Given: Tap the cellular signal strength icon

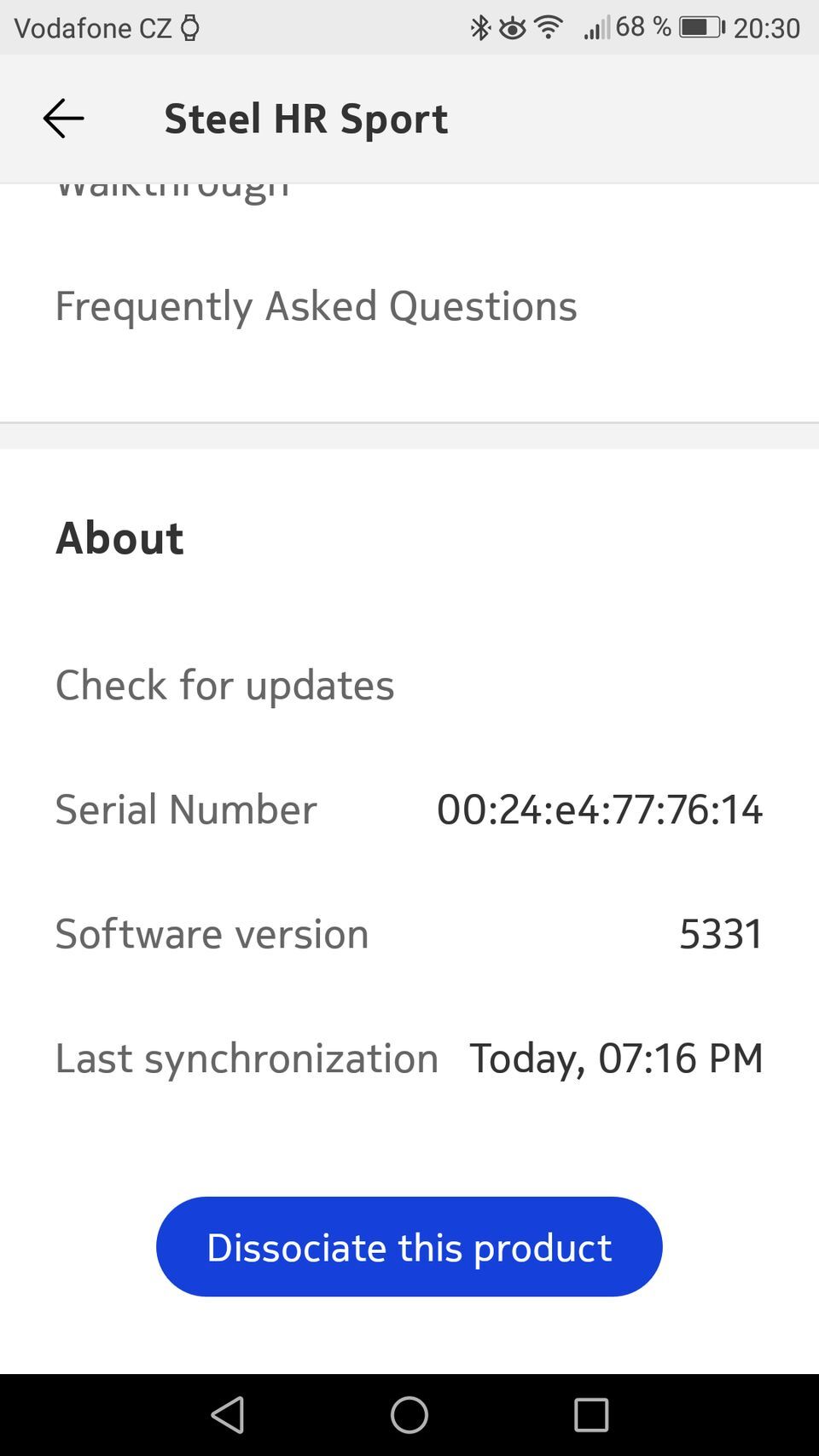Looking at the screenshot, I should tap(596, 29).
